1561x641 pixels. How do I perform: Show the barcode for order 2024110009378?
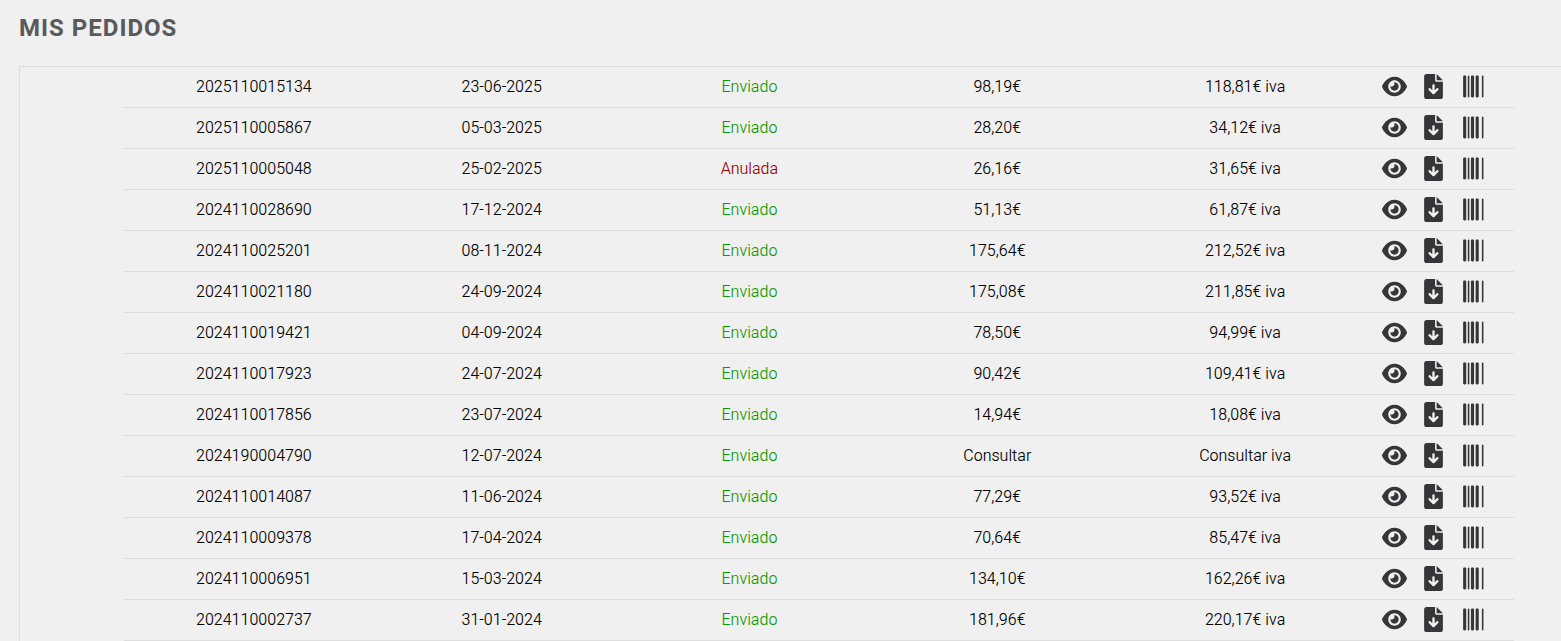[1473, 538]
